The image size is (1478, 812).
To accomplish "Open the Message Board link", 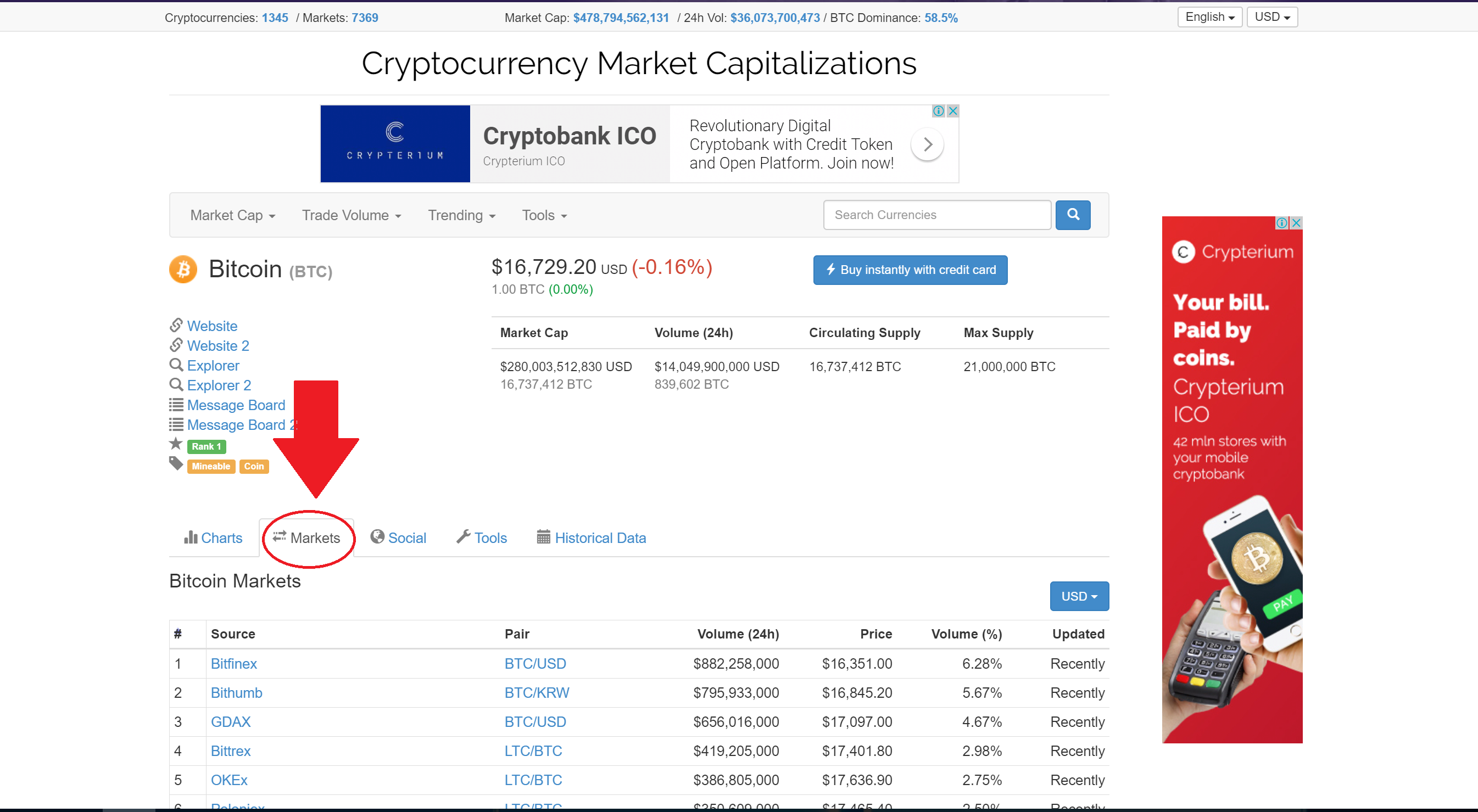I will click(x=236, y=405).
